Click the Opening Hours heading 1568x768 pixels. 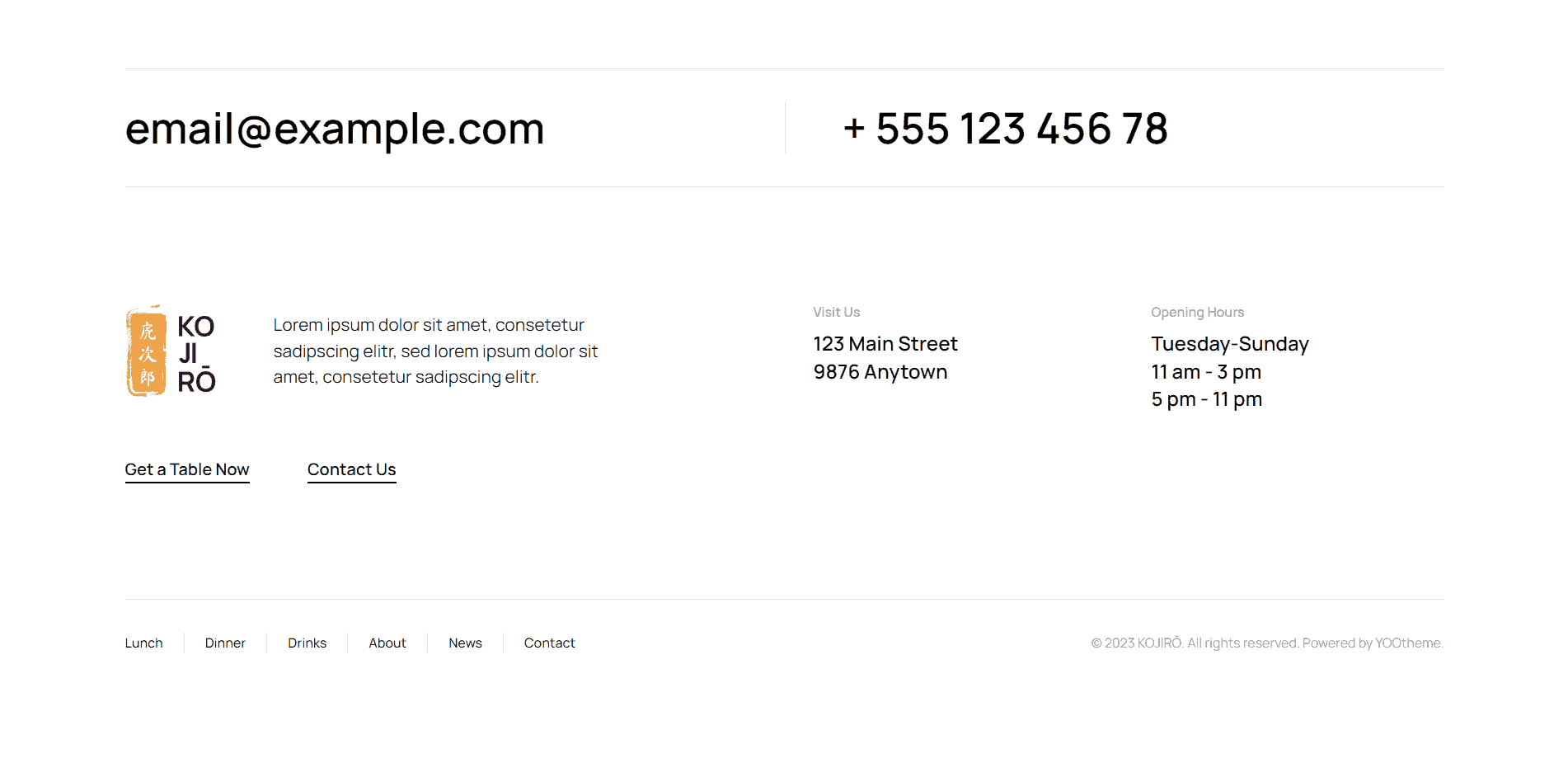[1197, 313]
